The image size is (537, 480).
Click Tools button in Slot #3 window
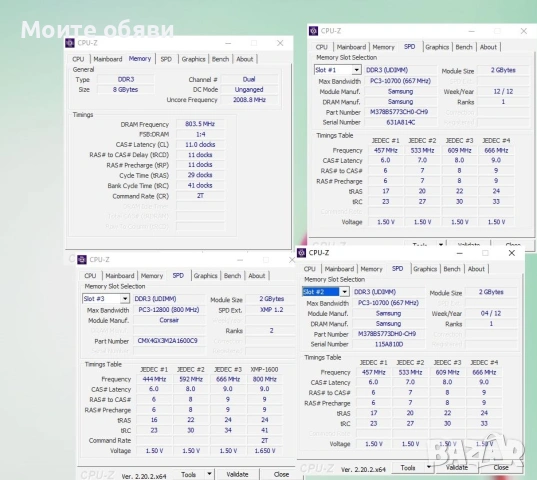point(188,474)
